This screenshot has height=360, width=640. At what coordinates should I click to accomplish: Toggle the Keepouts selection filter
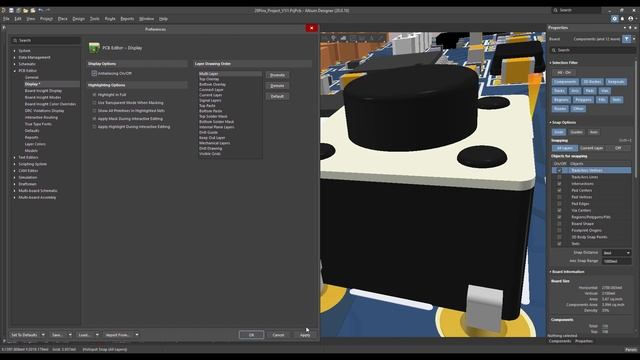[x=616, y=82]
